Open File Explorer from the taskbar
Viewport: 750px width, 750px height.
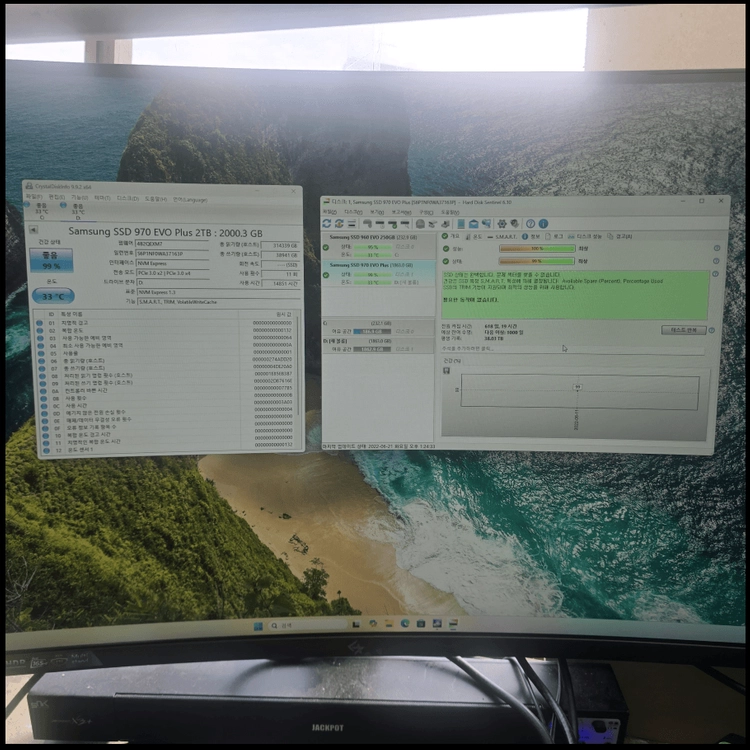(x=389, y=624)
